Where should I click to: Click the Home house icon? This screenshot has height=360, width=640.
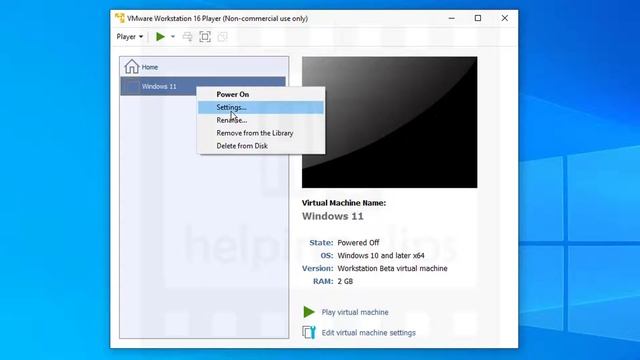pos(132,67)
